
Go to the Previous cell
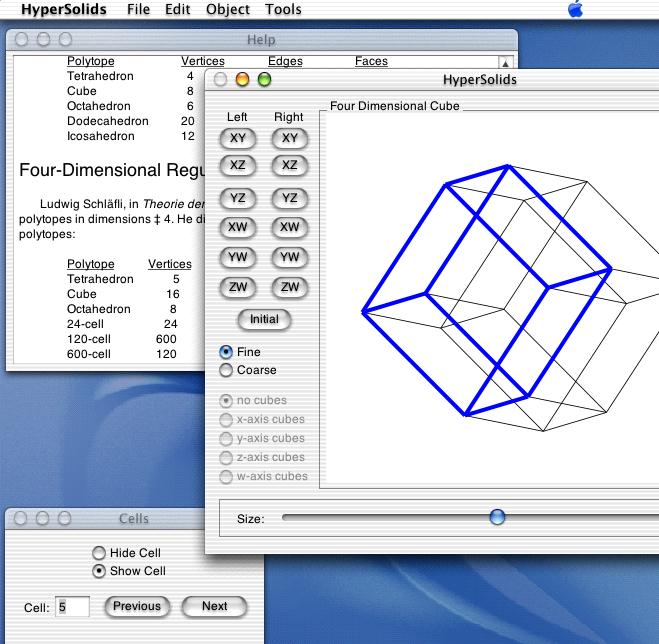pyautogui.click(x=137, y=606)
